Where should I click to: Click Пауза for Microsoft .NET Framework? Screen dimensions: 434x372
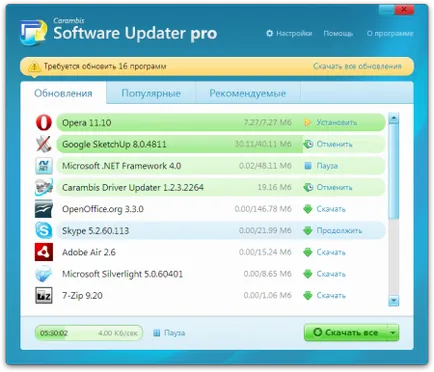click(327, 166)
